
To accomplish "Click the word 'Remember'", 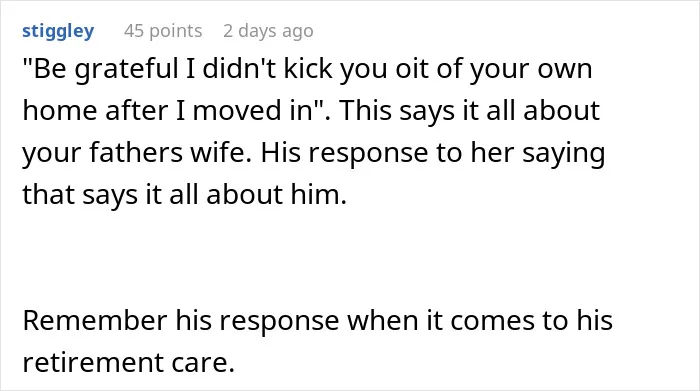I will tap(95, 320).
